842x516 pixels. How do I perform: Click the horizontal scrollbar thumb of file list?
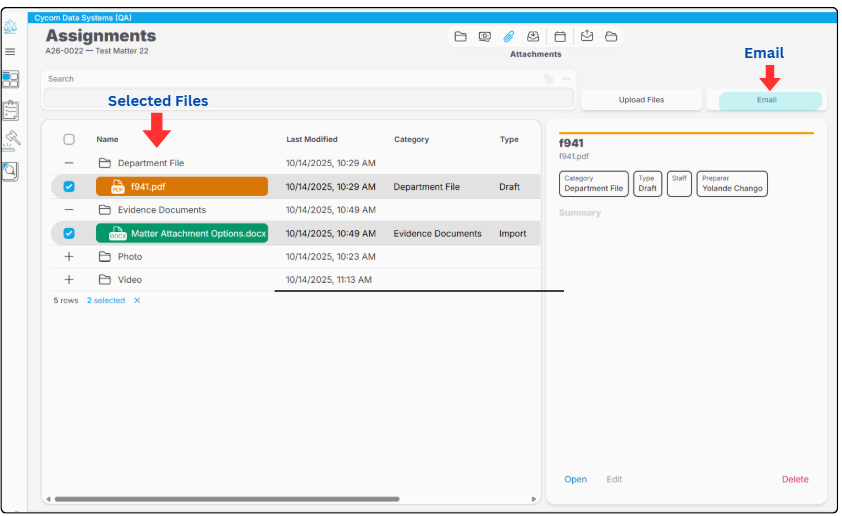[x=227, y=499]
